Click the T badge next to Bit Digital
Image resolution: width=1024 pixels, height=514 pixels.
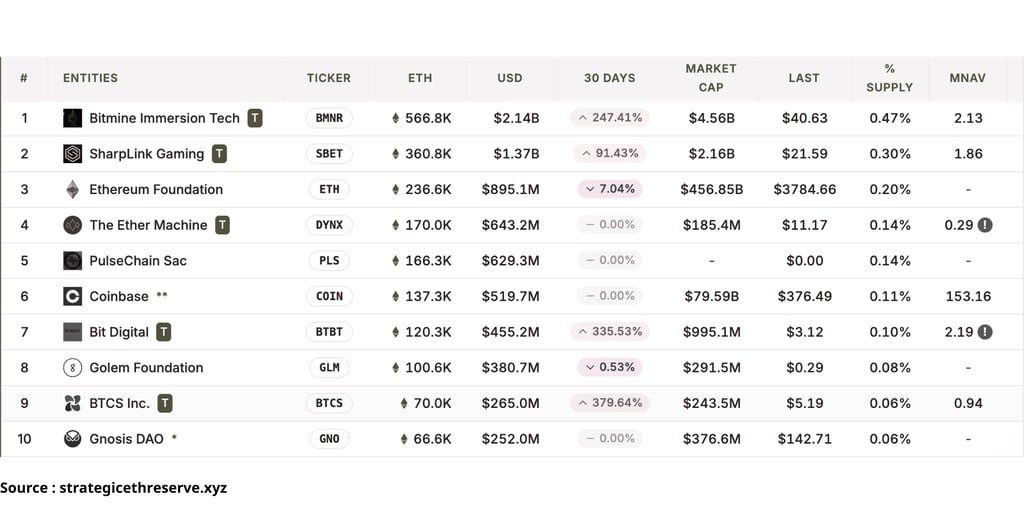coord(164,332)
